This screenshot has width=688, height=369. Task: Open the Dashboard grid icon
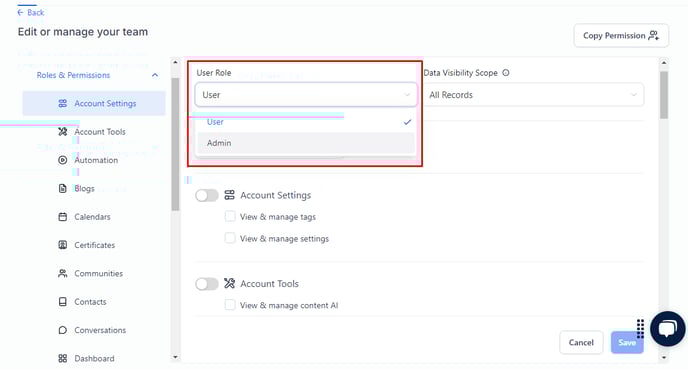[x=63, y=358]
